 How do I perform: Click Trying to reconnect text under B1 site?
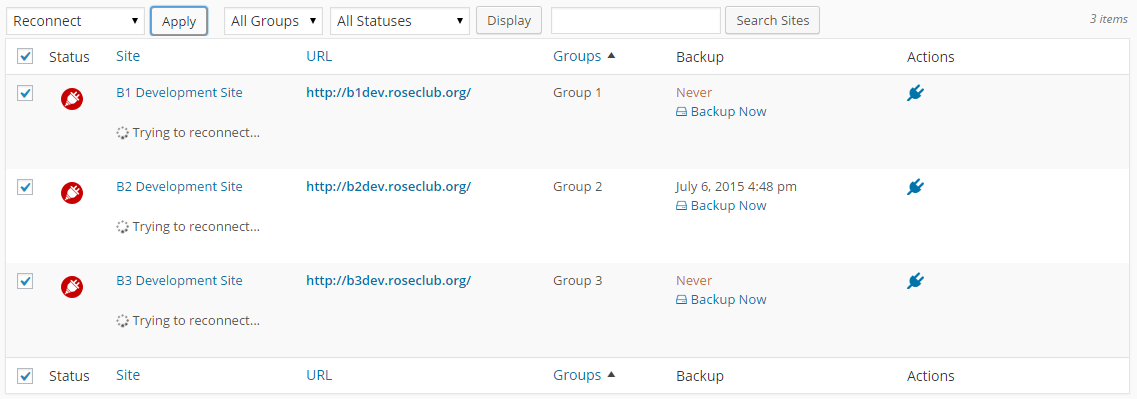196,133
